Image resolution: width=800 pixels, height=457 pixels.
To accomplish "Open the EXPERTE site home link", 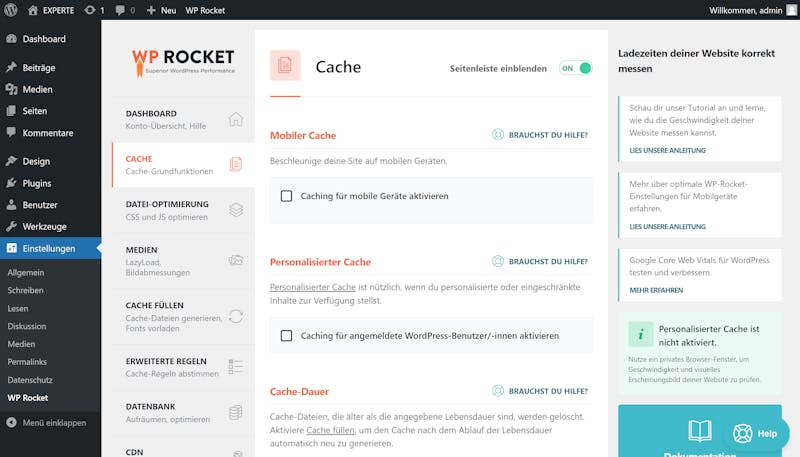I will [51, 10].
